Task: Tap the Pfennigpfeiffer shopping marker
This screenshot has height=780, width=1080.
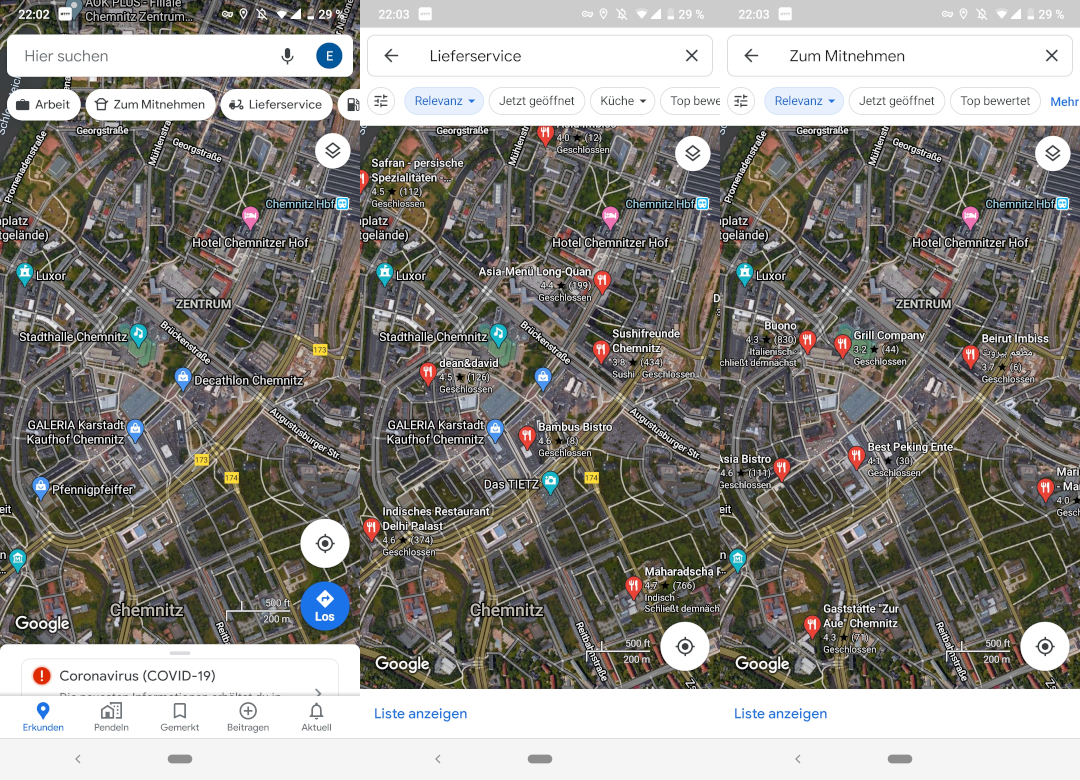Action: point(41,488)
